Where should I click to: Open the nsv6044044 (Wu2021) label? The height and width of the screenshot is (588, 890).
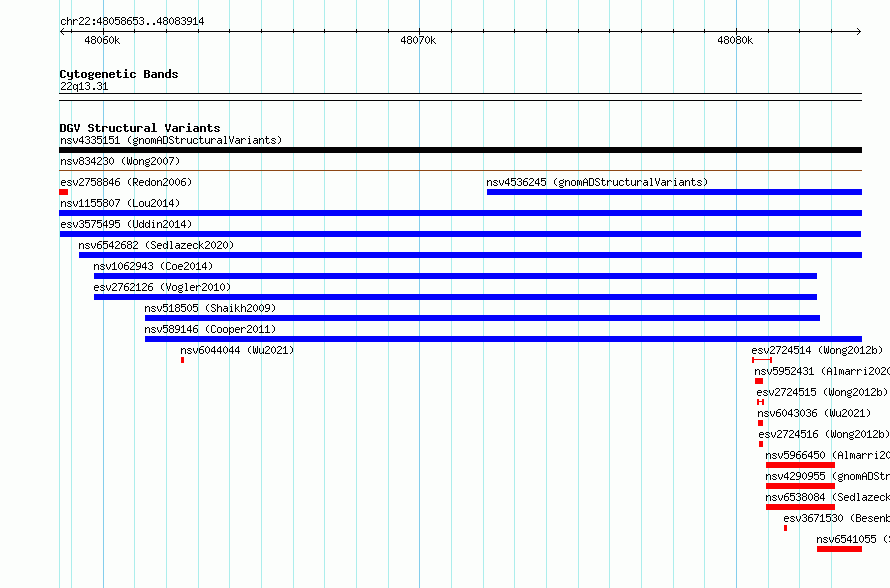[x=237, y=350]
